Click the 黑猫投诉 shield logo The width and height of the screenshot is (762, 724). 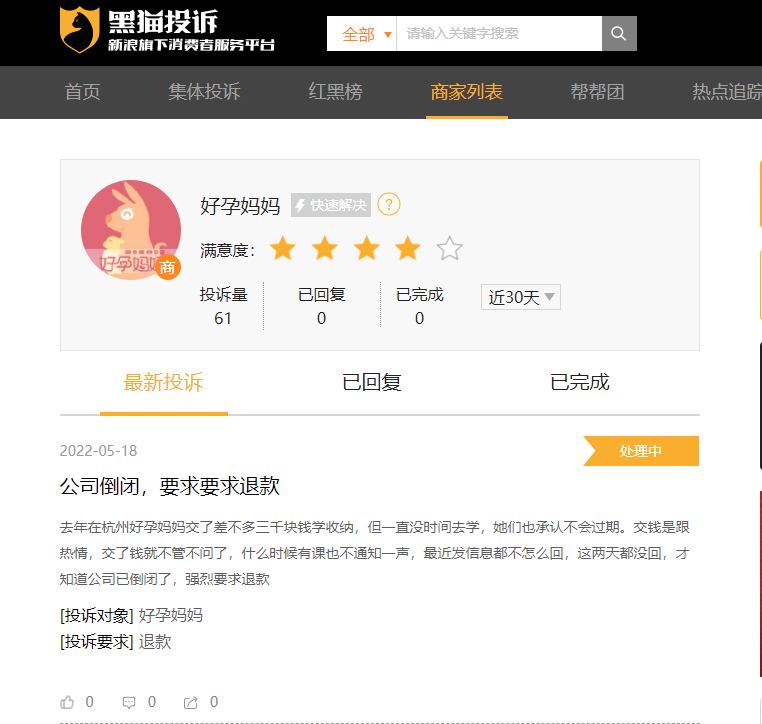tap(80, 30)
